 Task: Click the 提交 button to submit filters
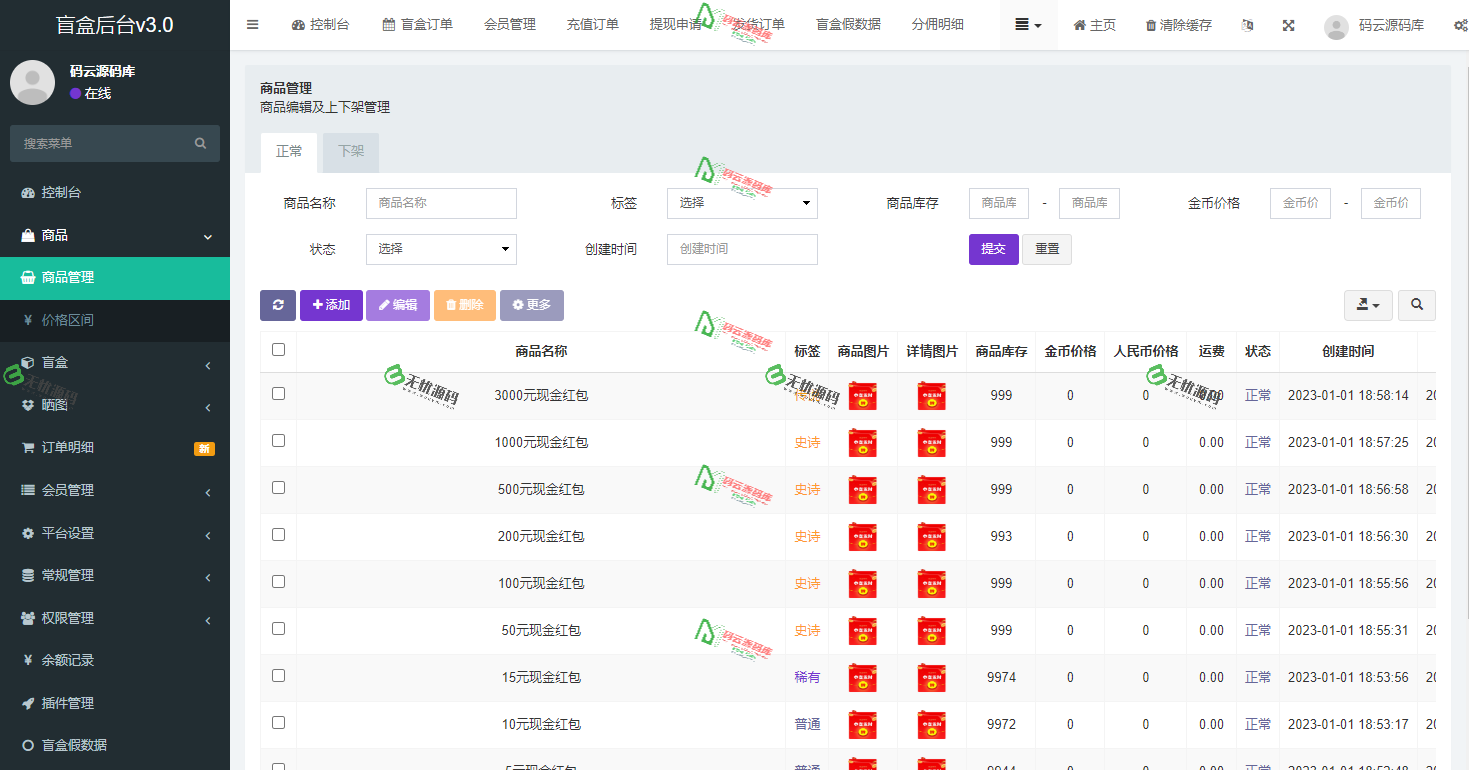pyautogui.click(x=993, y=248)
